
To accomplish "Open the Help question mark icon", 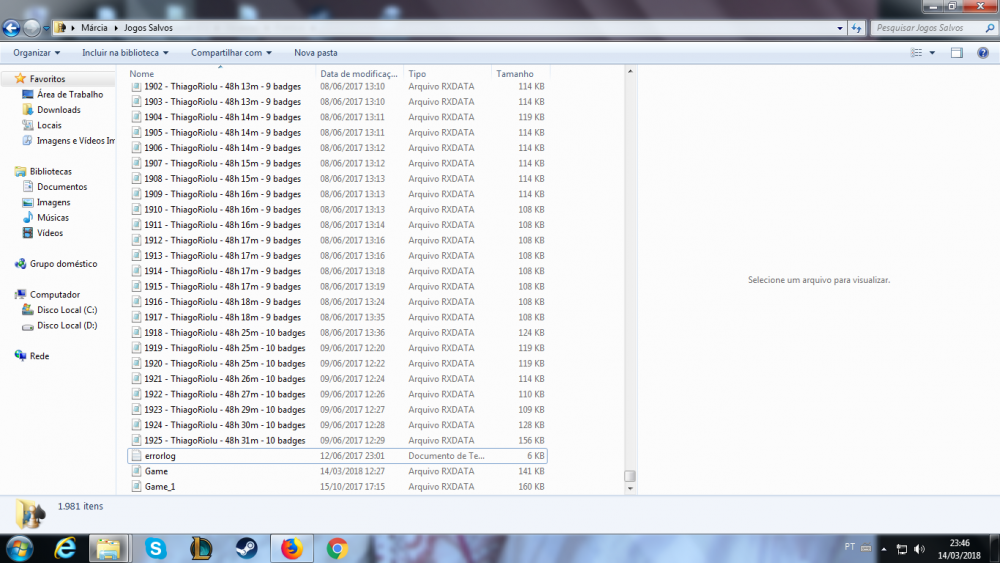I will click(x=981, y=52).
